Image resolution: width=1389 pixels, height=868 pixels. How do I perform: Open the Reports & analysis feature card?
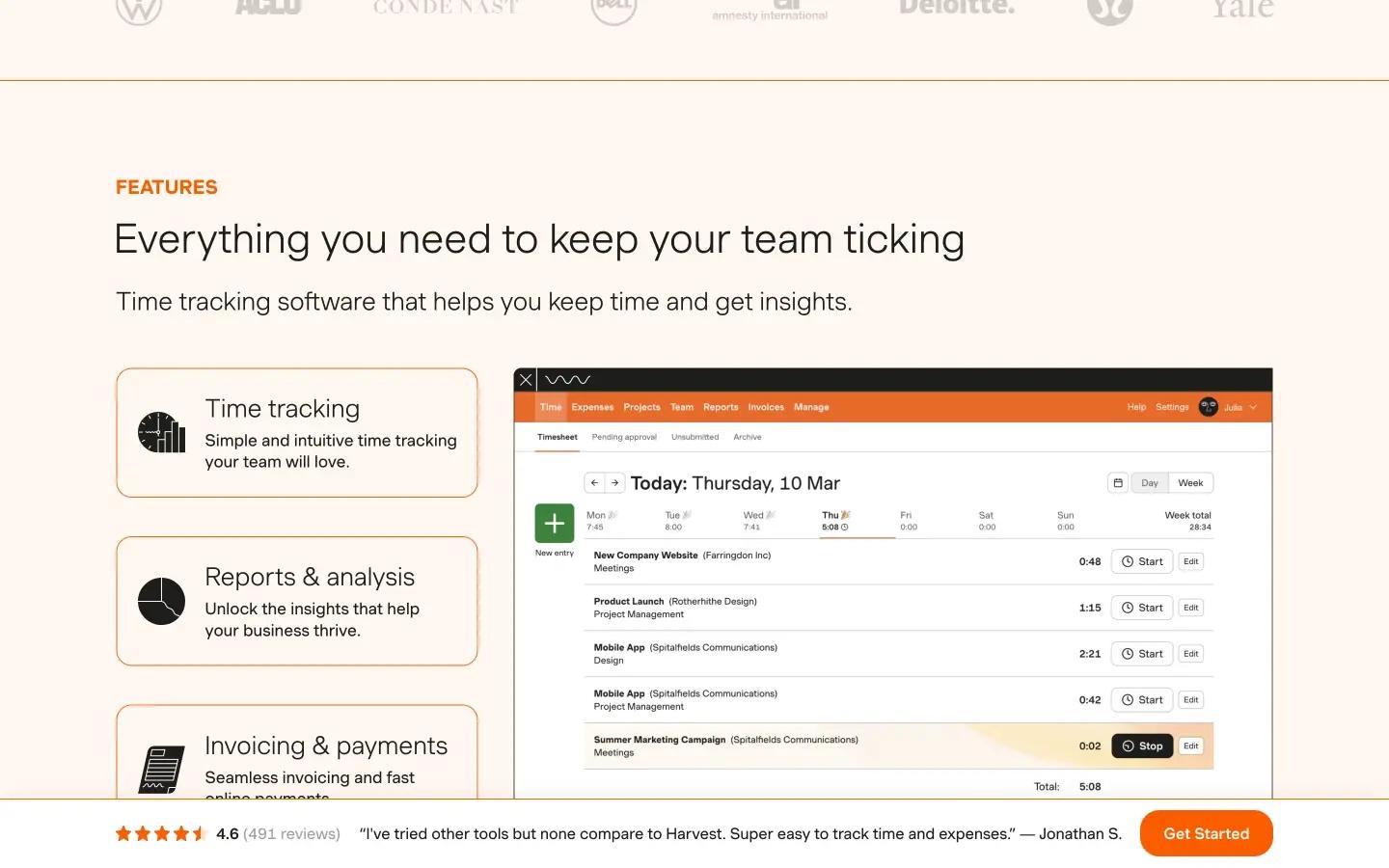(x=297, y=601)
